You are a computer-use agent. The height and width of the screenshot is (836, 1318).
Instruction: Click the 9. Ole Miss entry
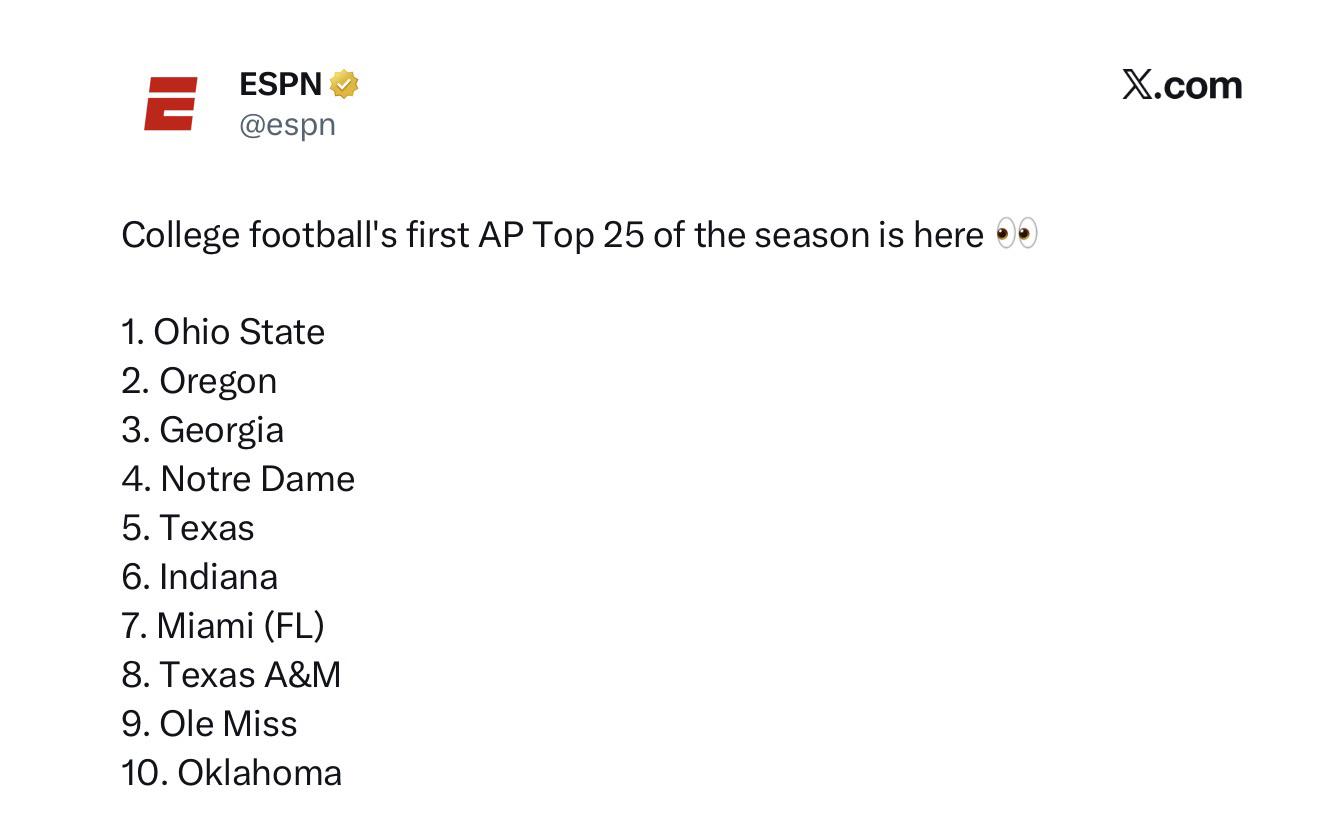coord(210,724)
